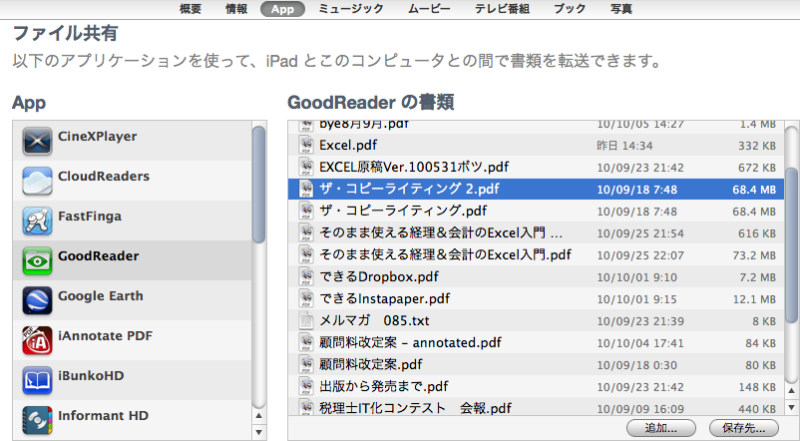Select the Excel.pdf file name
The height and width of the screenshot is (441, 800).
pos(348,145)
